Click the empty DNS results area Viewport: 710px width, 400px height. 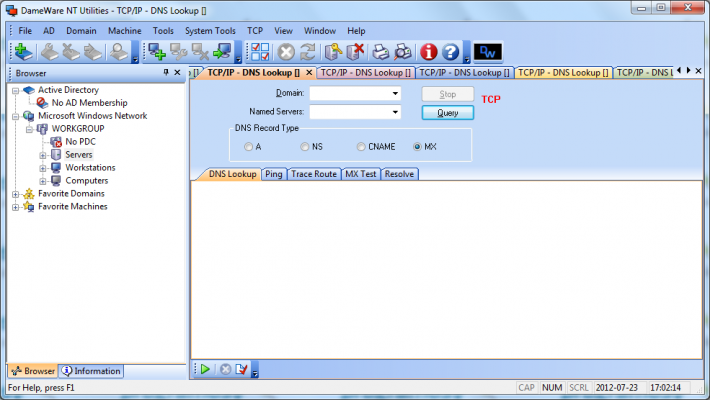(446, 270)
